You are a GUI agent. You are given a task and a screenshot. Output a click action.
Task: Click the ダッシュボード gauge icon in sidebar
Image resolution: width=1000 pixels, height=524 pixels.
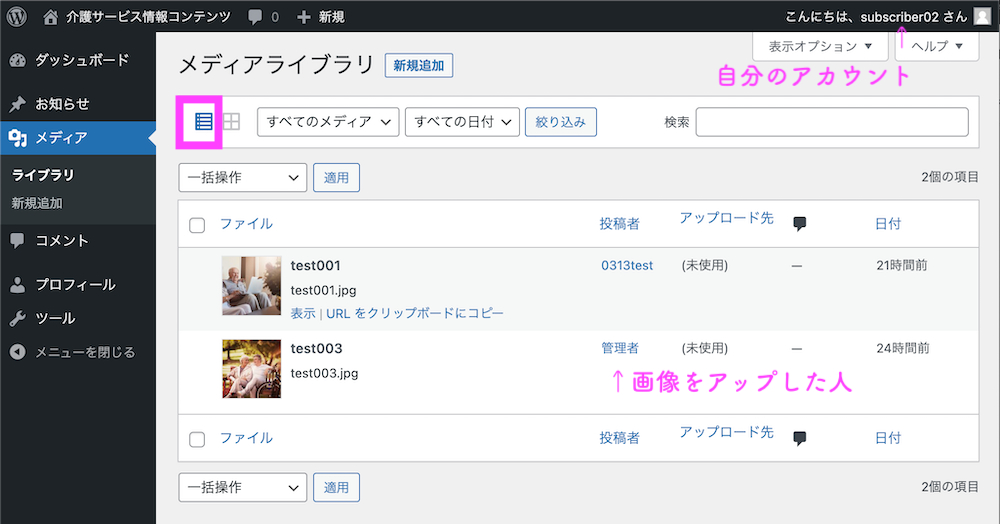click(x=18, y=61)
